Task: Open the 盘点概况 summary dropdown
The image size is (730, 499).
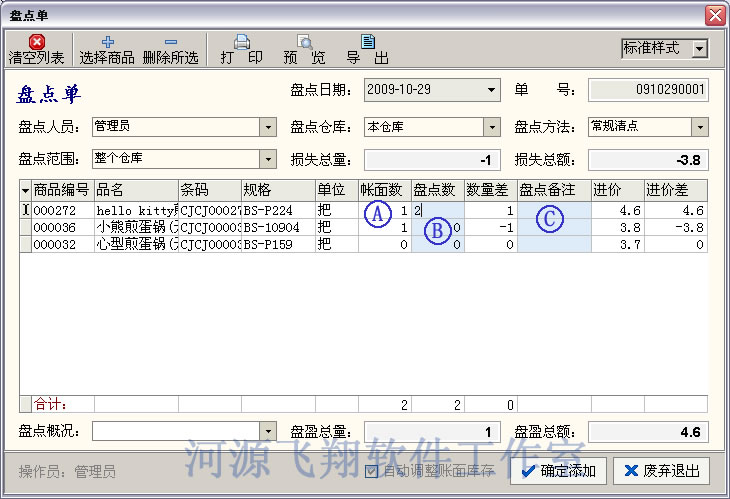Action: 267,431
